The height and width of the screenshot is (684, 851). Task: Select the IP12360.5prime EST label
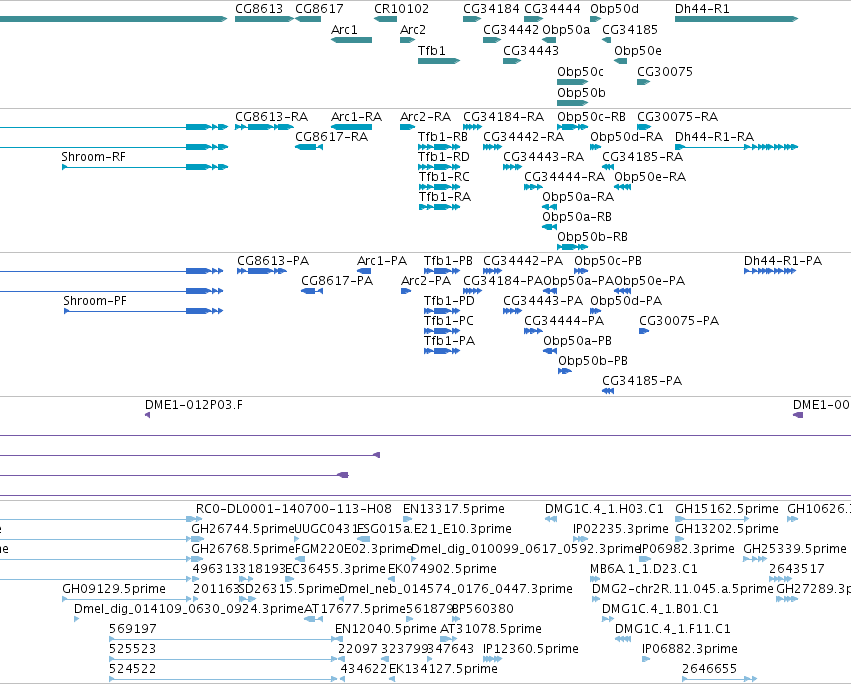[531, 649]
